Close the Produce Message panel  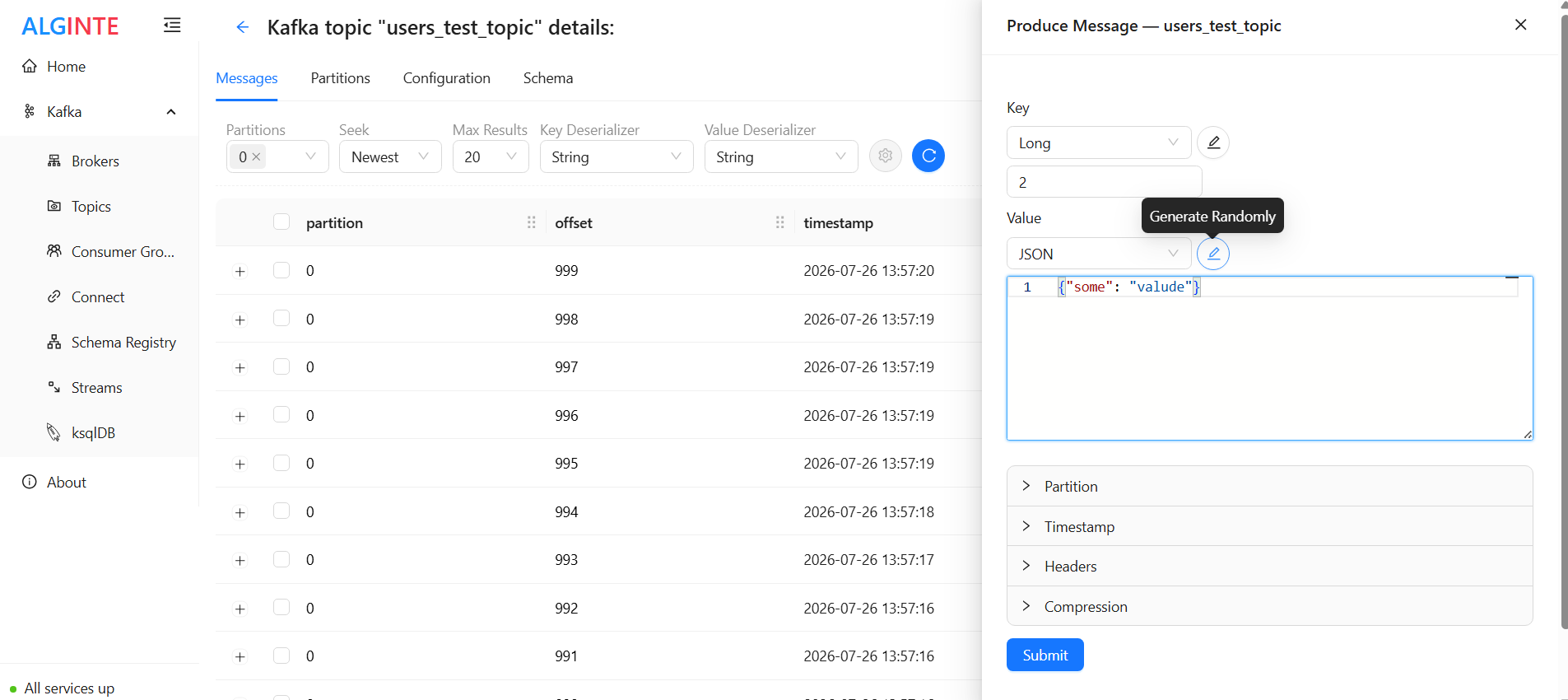click(1521, 25)
